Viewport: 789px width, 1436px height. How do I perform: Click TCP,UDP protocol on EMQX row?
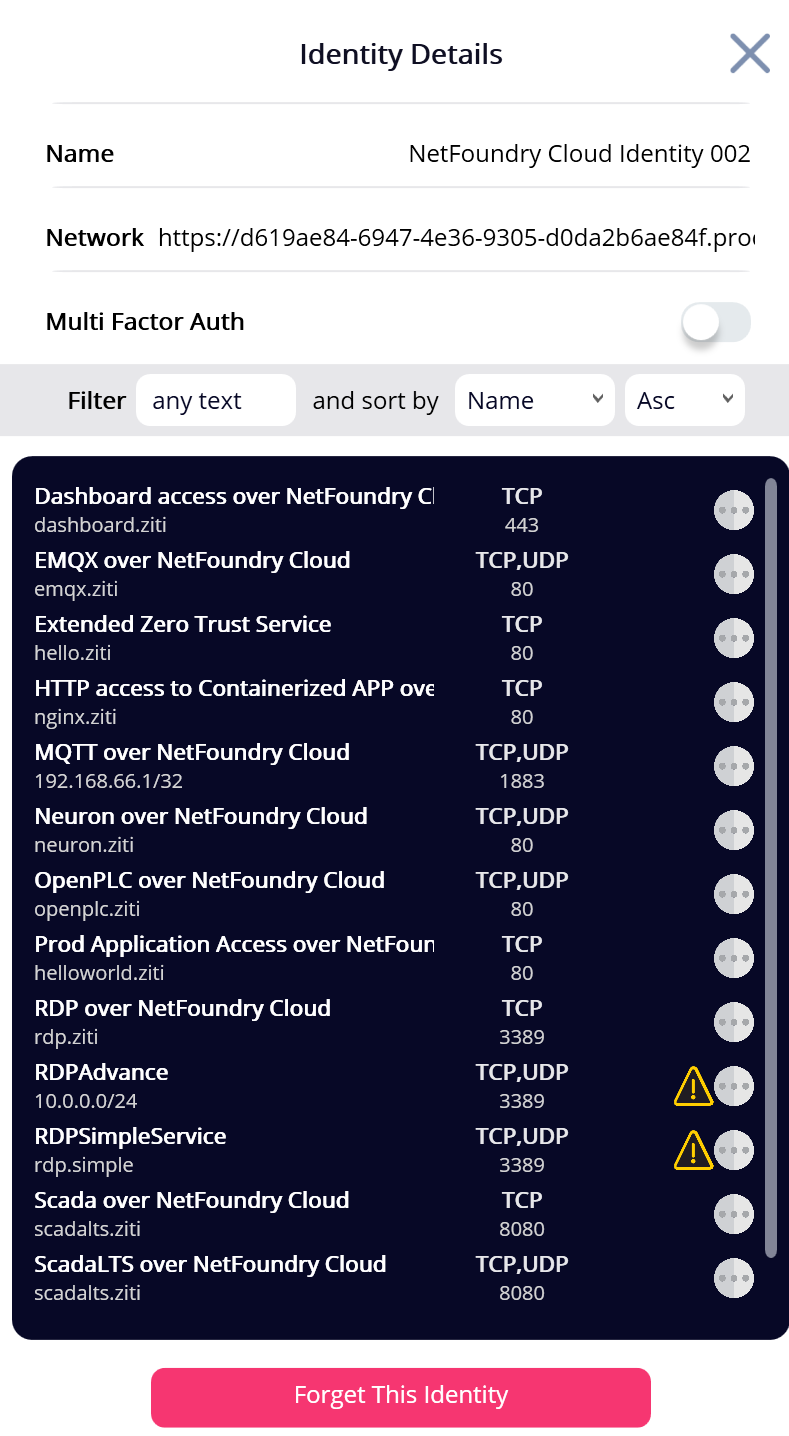(522, 560)
